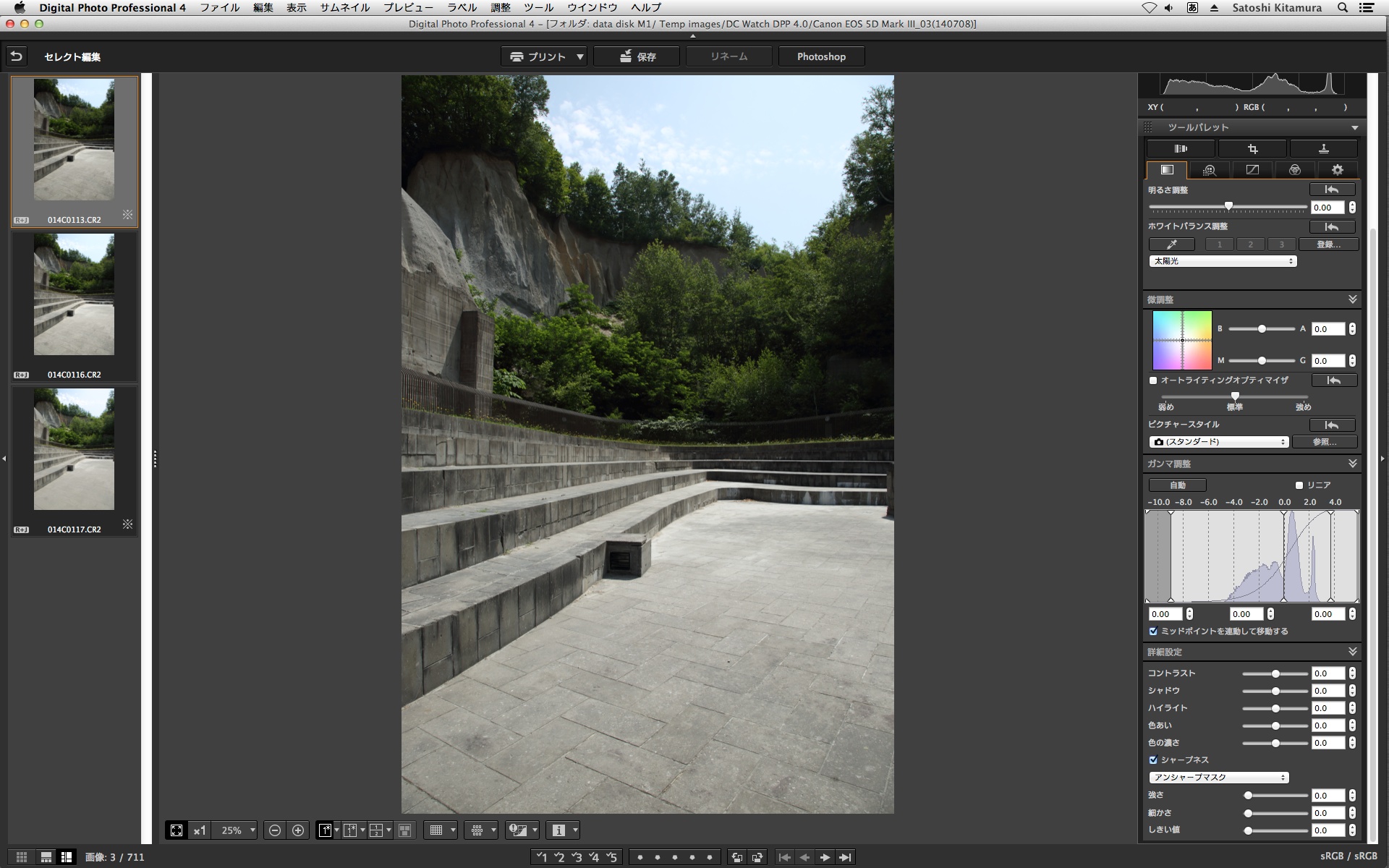Go to the next image arrow
The height and width of the screenshot is (868, 1389).
pos(825,857)
